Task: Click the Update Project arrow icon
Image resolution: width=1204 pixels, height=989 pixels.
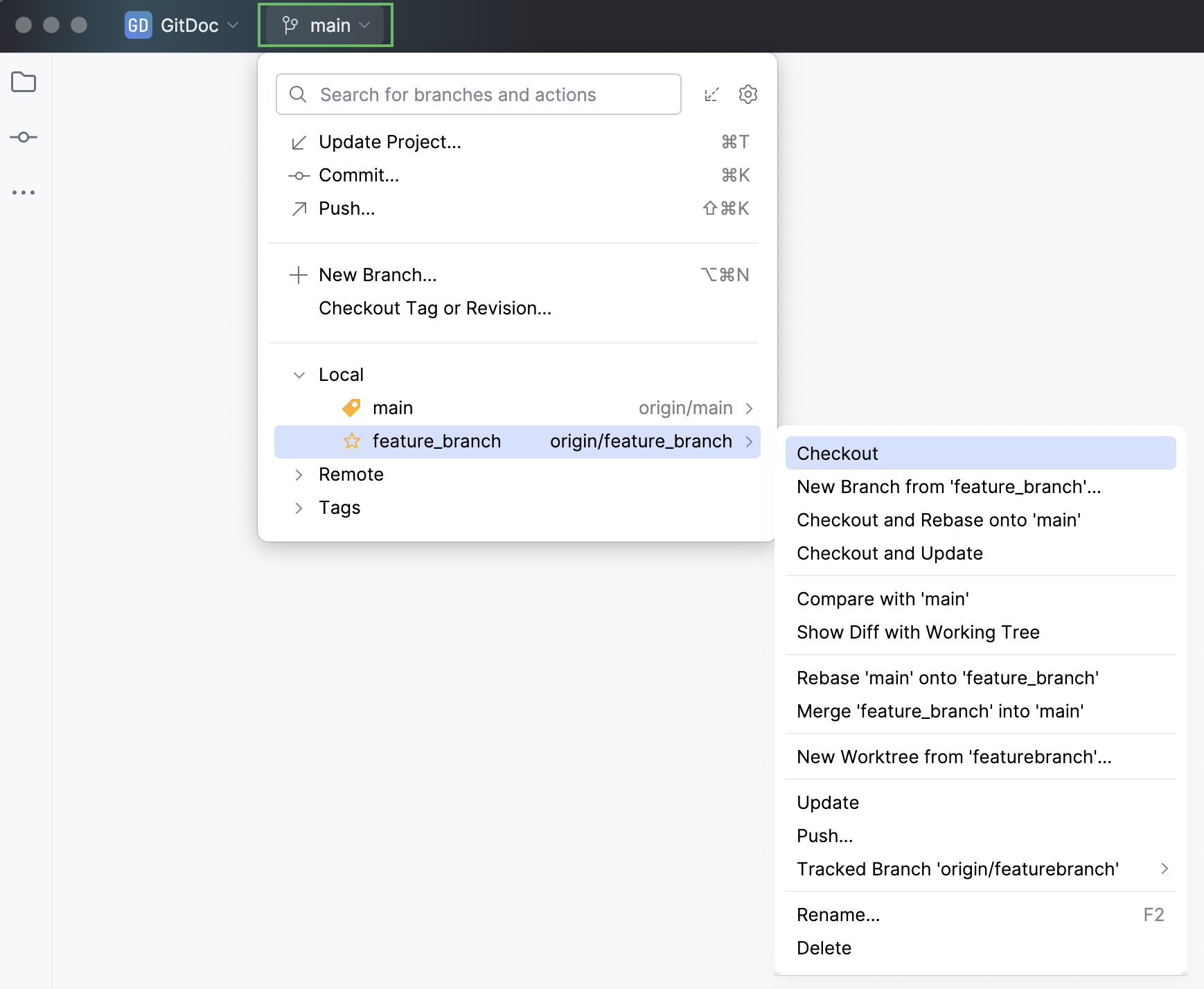Action: point(298,142)
